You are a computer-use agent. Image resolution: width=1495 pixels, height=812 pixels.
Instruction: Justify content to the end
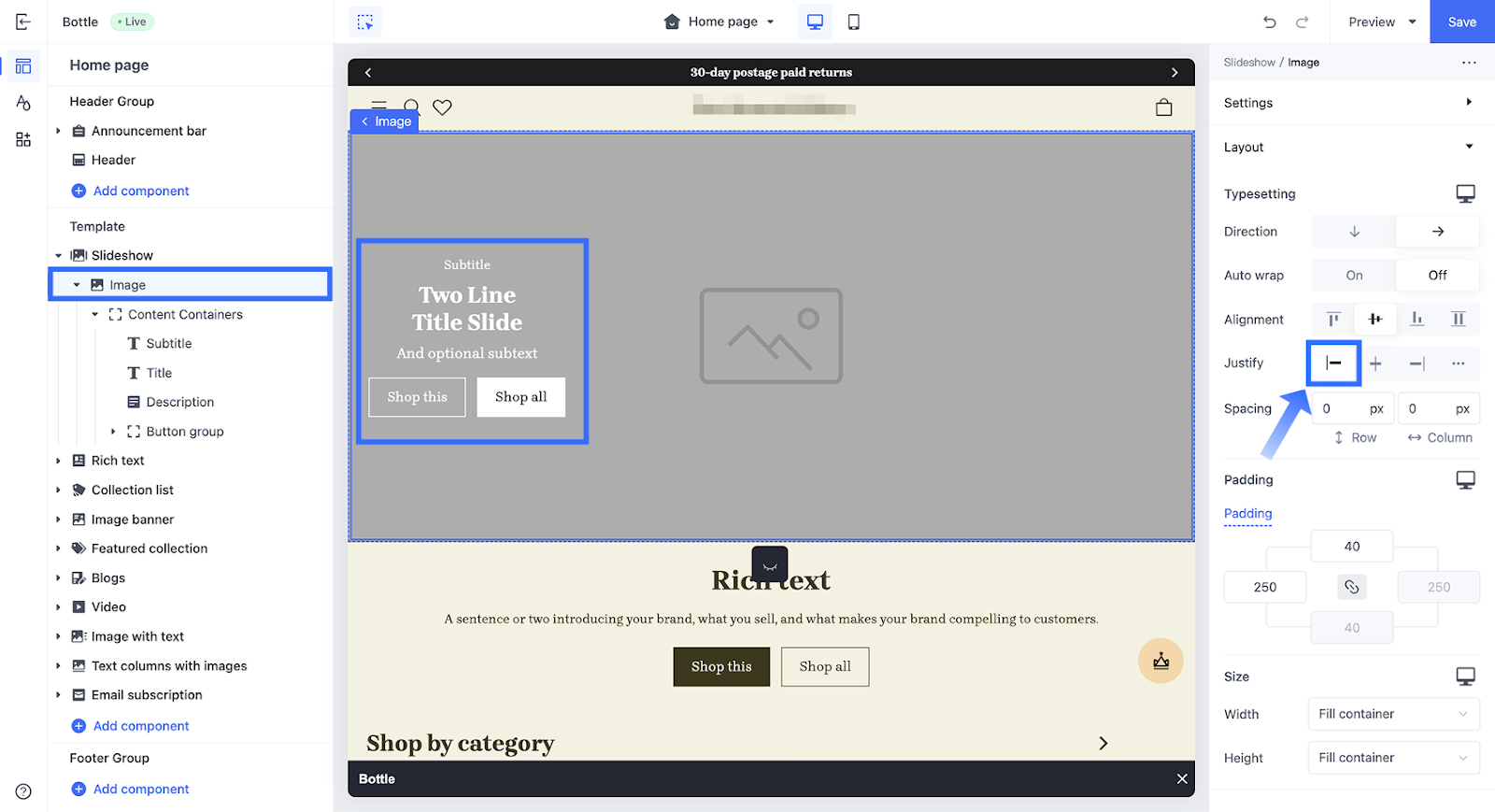1417,363
